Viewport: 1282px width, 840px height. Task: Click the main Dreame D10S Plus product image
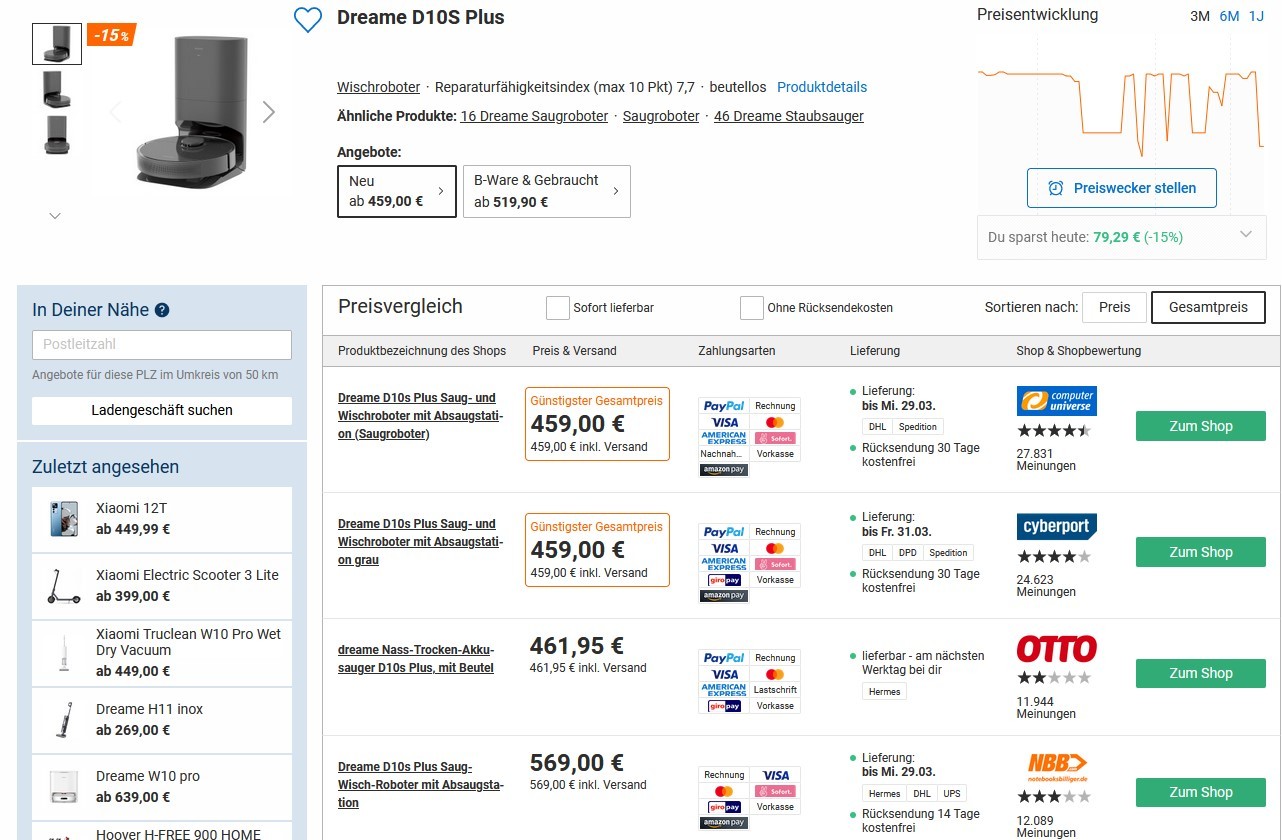192,112
